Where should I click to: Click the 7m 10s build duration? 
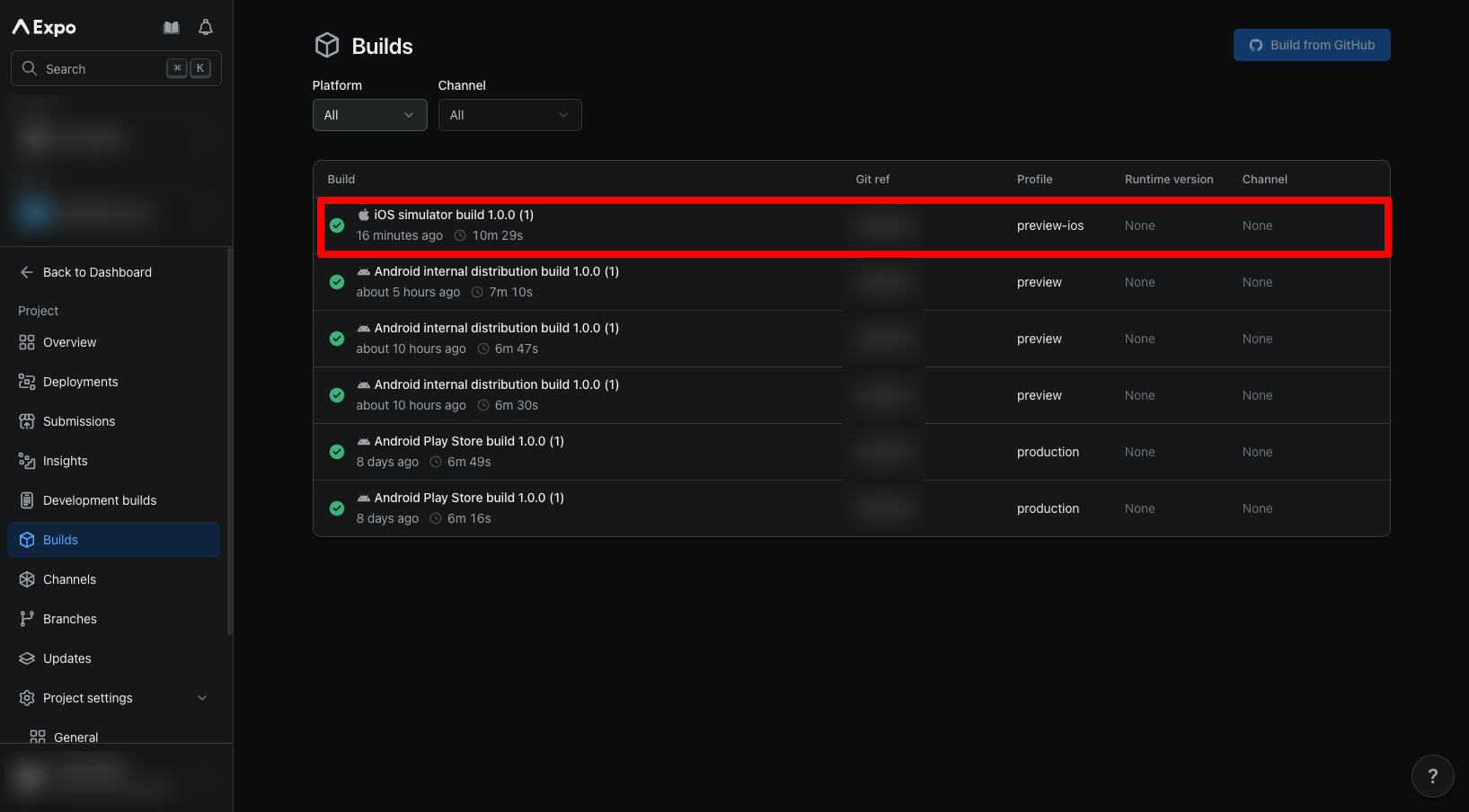coord(511,292)
